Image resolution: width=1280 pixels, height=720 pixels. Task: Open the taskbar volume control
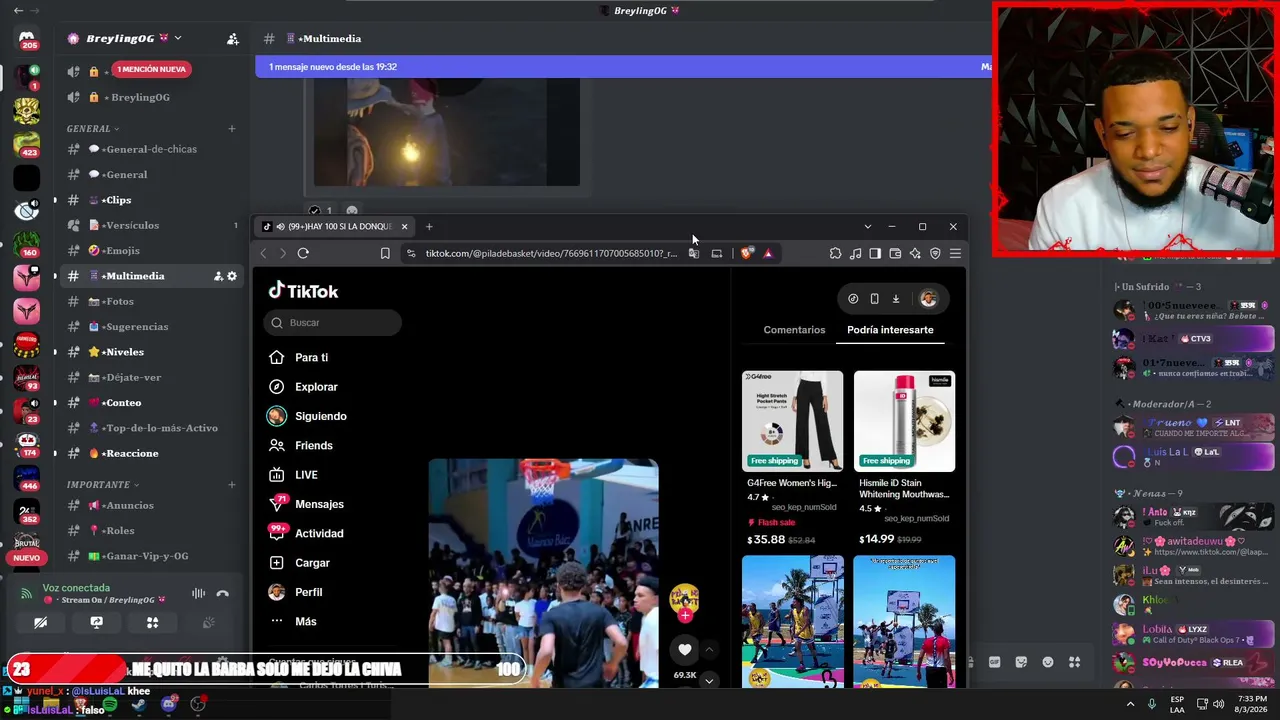(1219, 704)
